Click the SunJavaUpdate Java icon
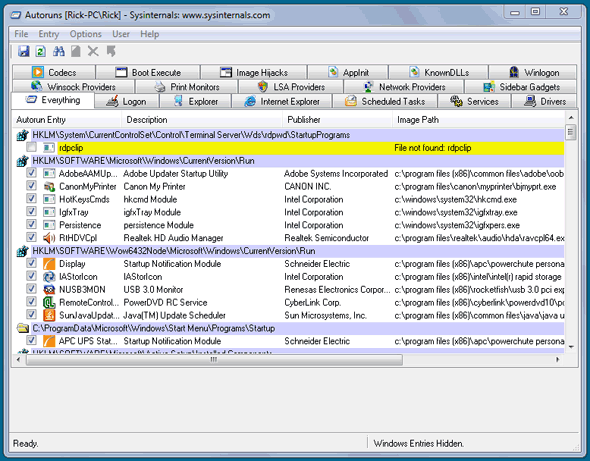The image size is (590, 461). click(49, 315)
